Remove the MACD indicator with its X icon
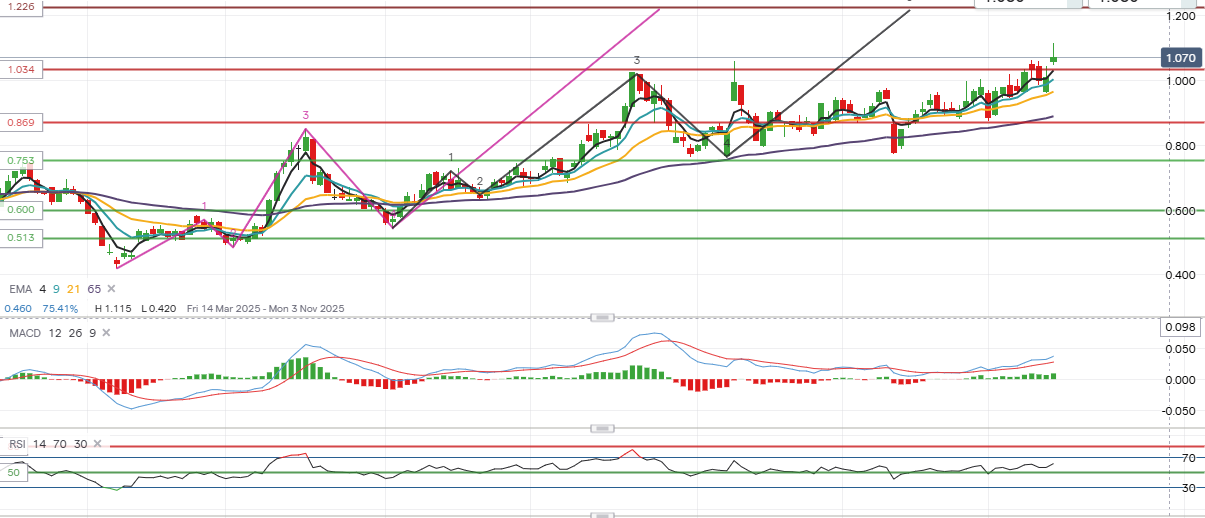 click(105, 332)
